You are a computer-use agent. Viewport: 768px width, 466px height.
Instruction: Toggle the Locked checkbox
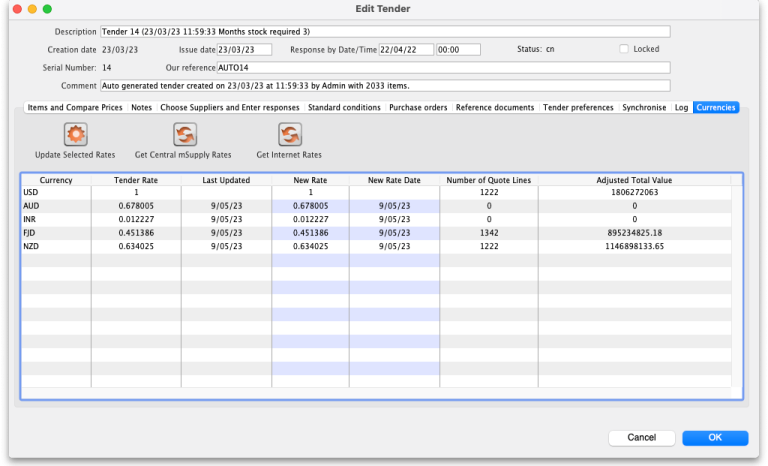click(624, 49)
